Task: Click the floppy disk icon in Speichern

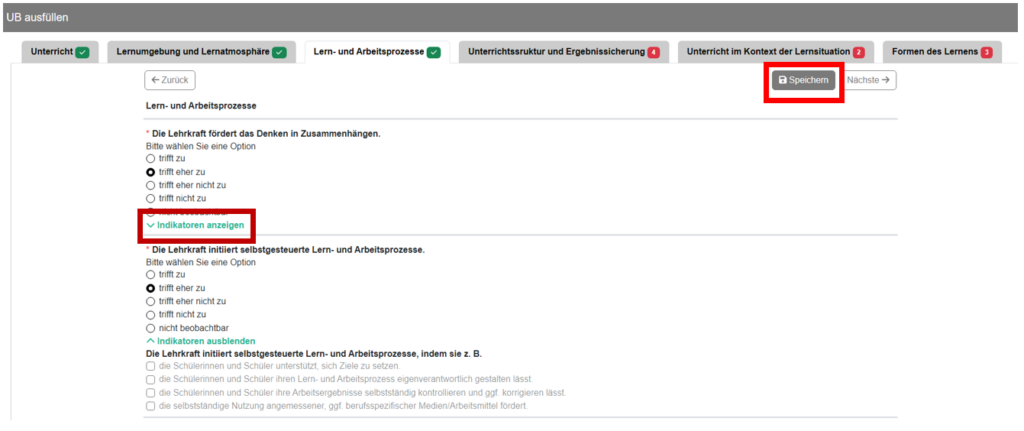Action: (x=783, y=80)
